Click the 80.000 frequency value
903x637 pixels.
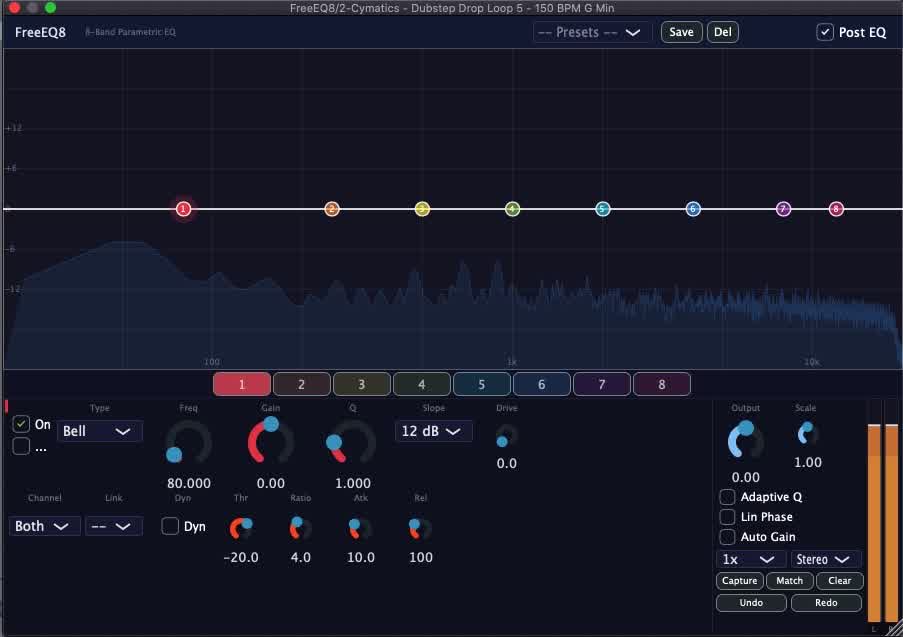point(189,483)
